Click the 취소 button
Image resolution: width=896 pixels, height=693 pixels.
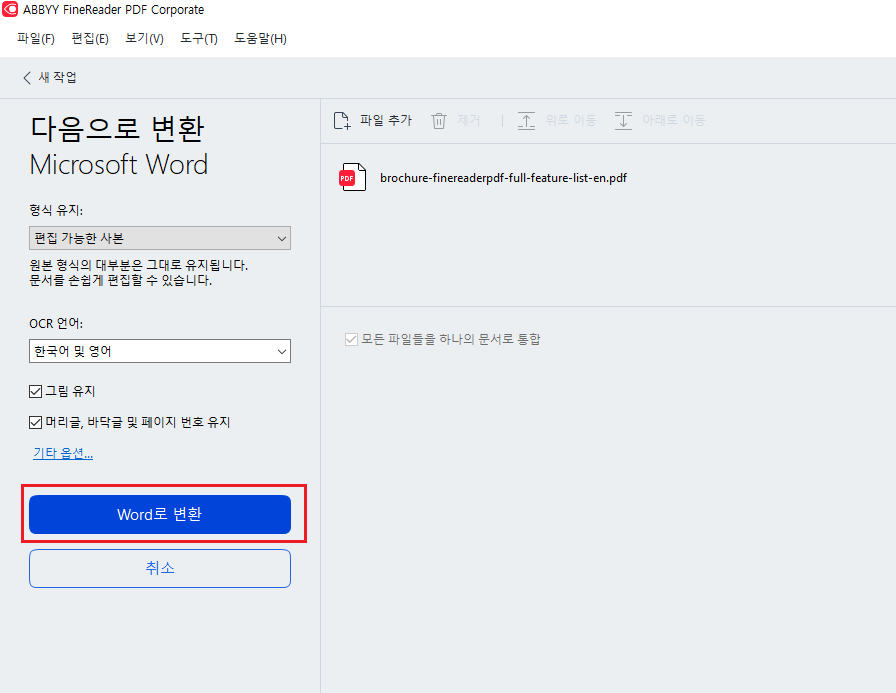pos(160,568)
